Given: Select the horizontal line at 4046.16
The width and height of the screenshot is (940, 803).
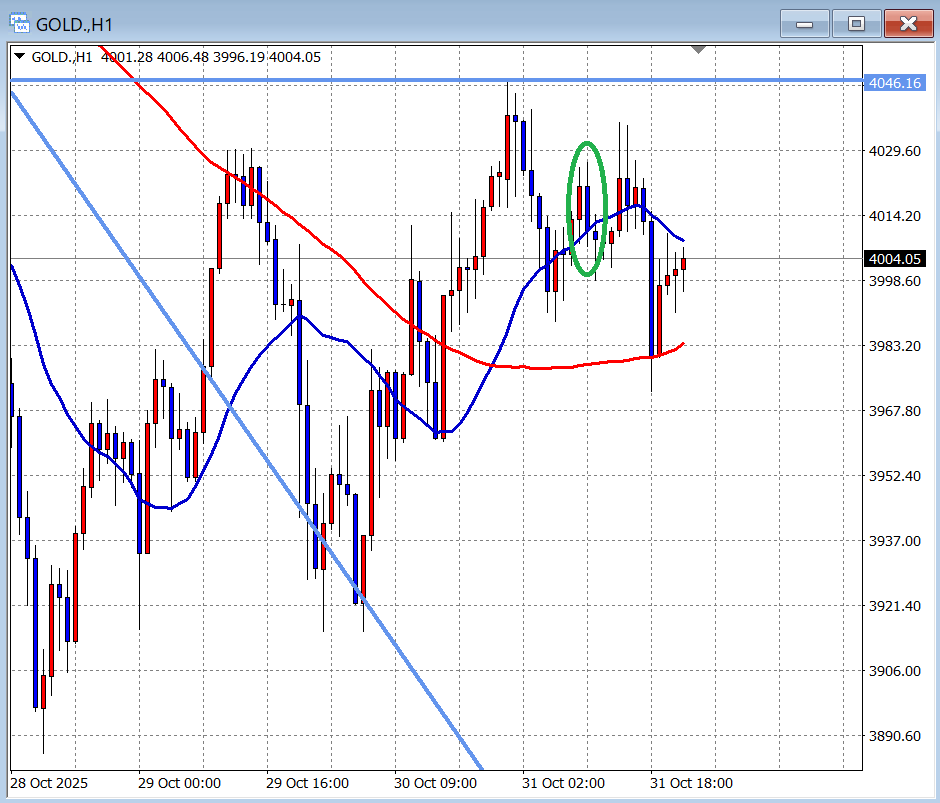Looking at the screenshot, I should [300, 80].
